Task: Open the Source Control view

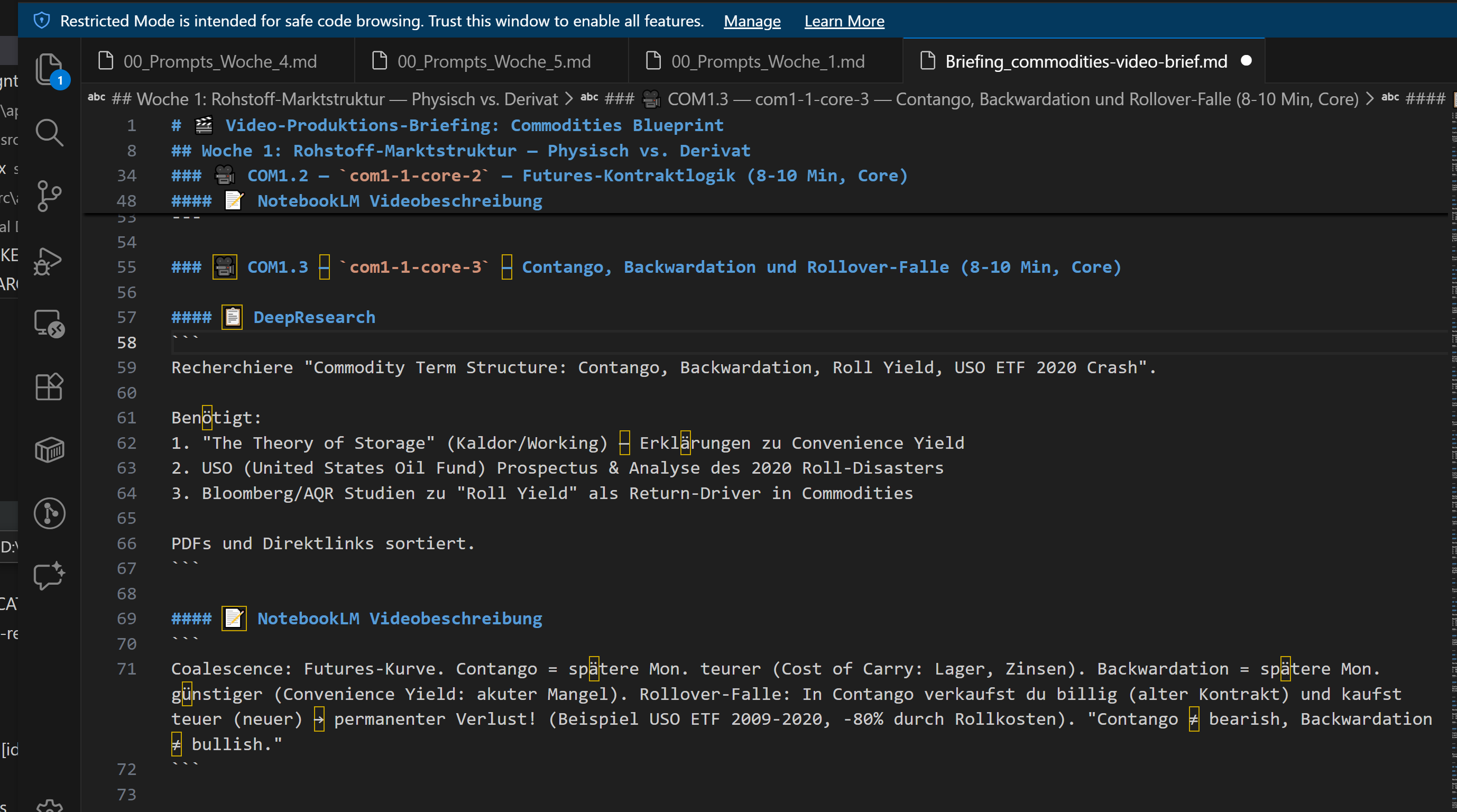Action: (x=50, y=196)
